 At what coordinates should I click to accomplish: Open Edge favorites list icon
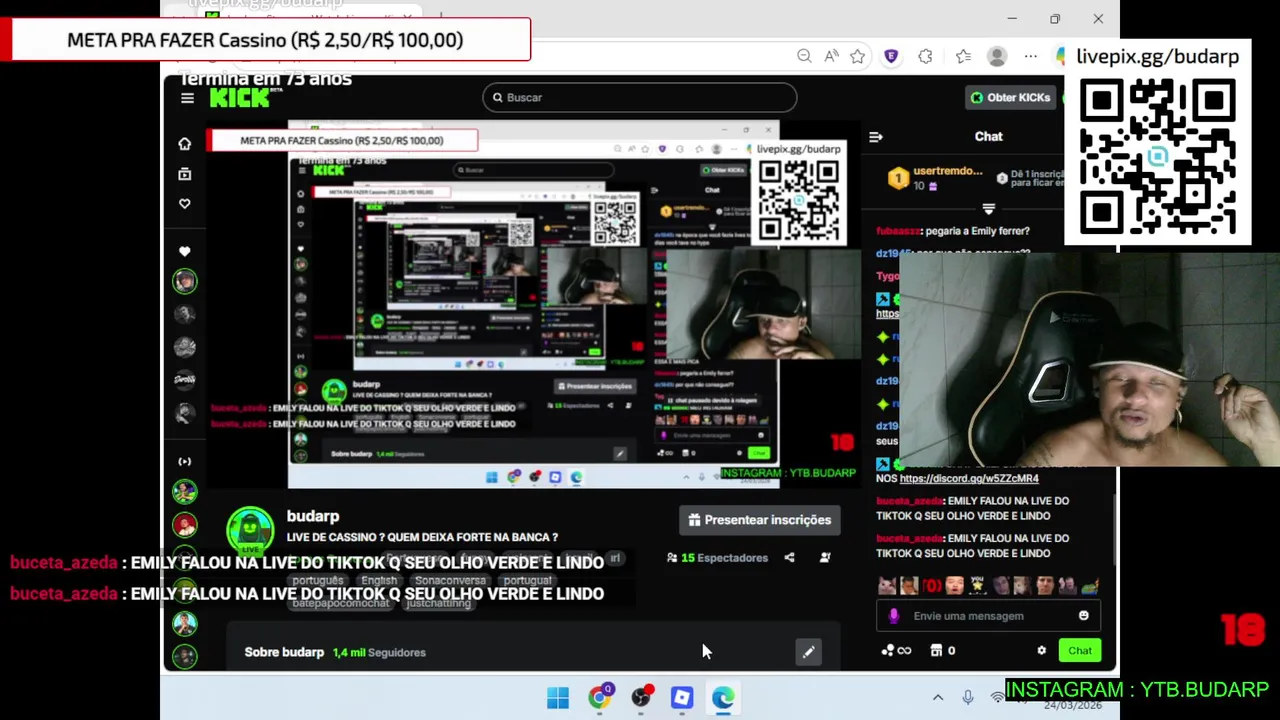[x=963, y=57]
